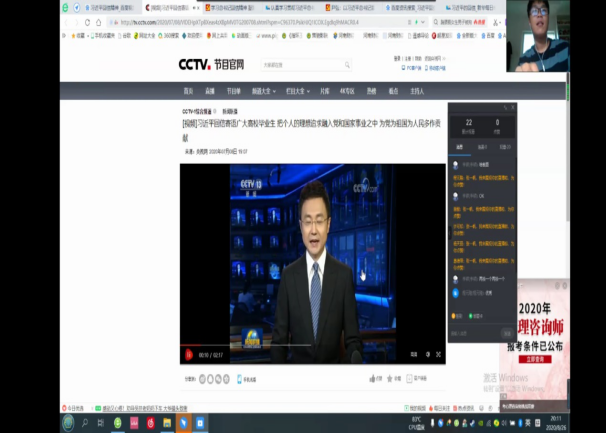Click the video player volume icon
Image resolution: width=606 pixels, height=433 pixels.
428,355
